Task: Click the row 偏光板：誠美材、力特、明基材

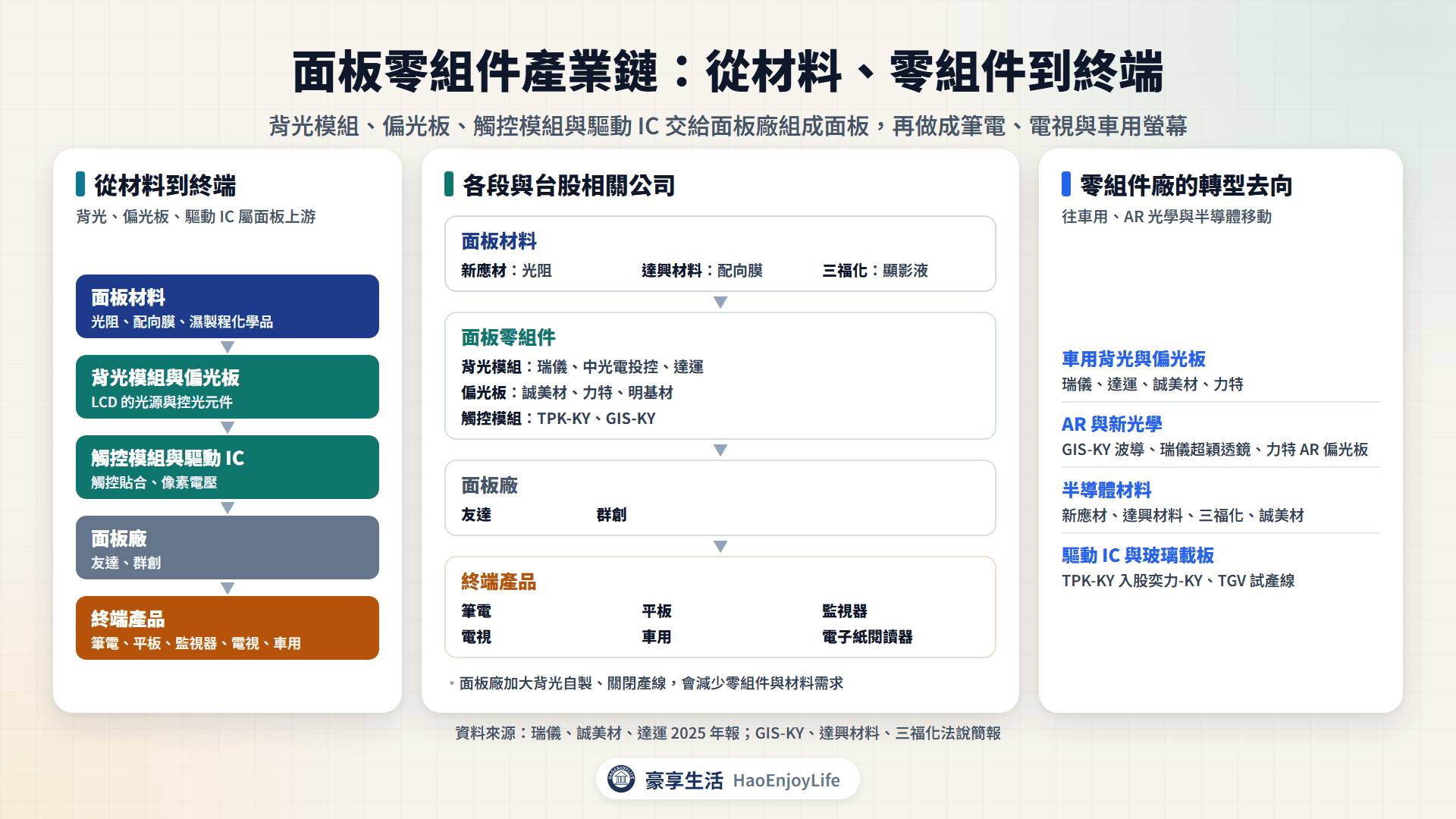Action: click(567, 393)
